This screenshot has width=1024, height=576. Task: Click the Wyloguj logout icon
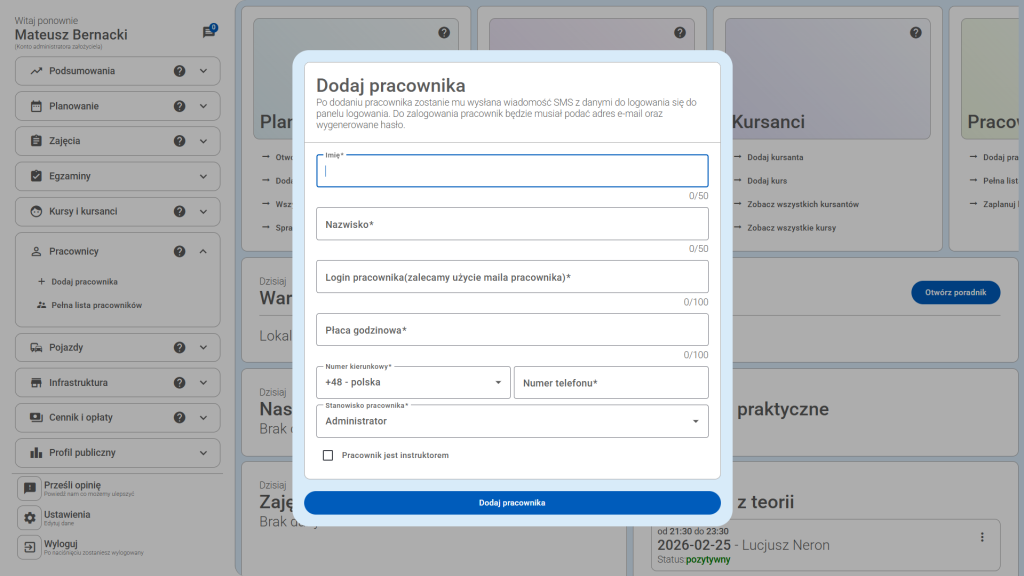point(30,548)
